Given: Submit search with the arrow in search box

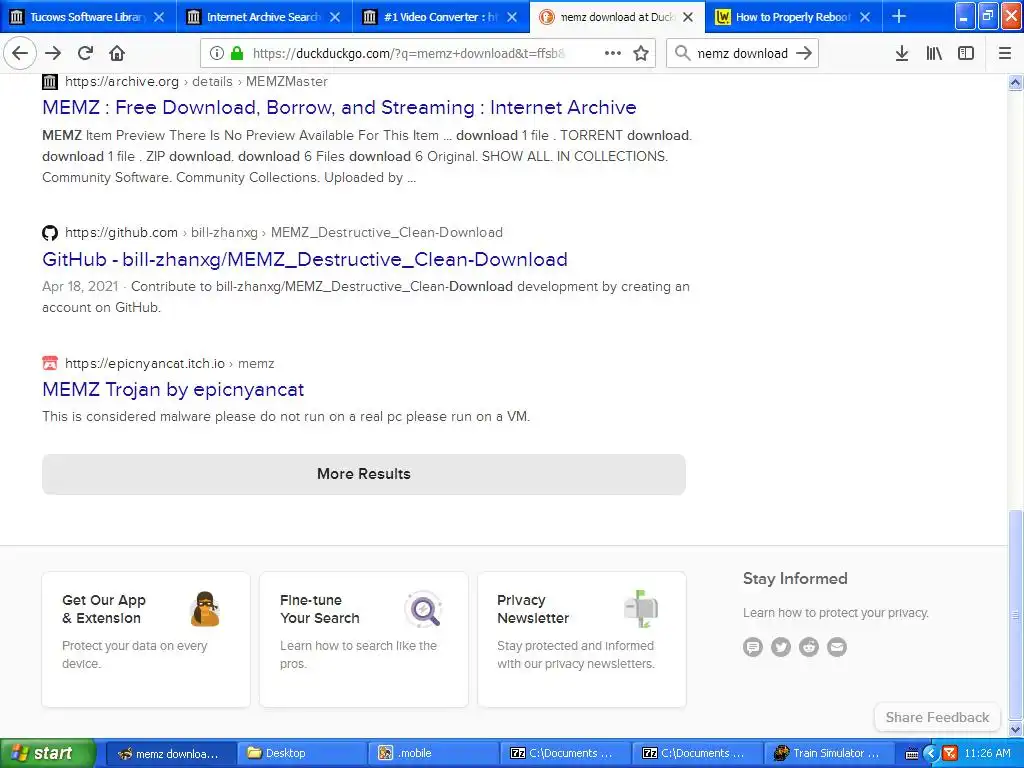Looking at the screenshot, I should (x=804, y=53).
